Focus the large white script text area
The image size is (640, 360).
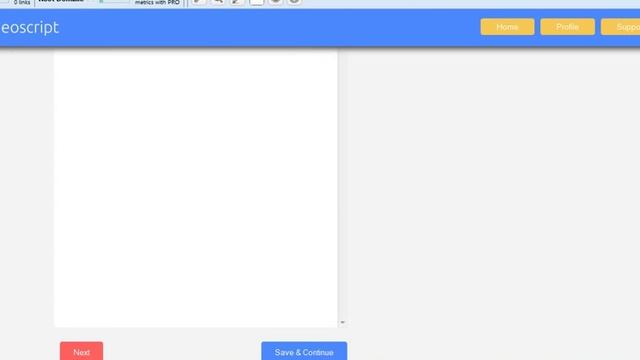pos(196,188)
